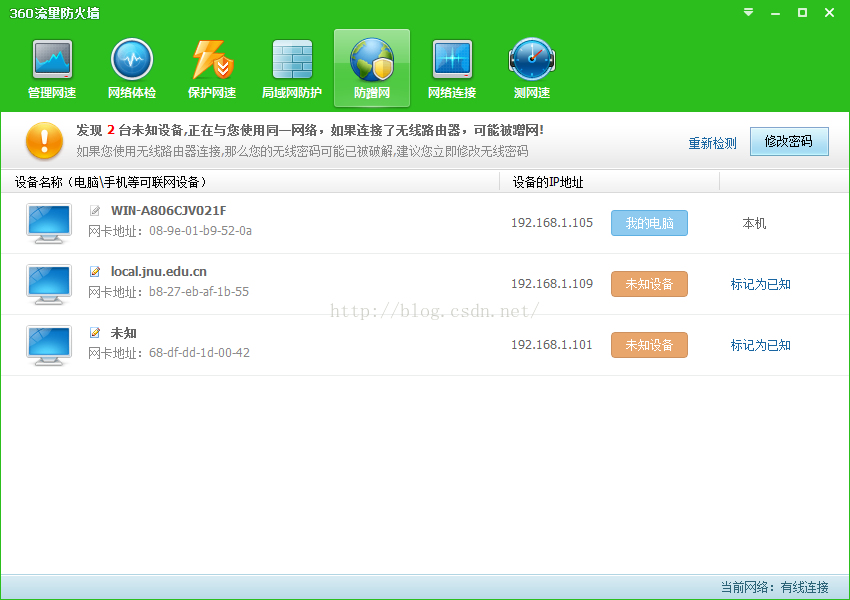
Task: Click 未知设备 badge for 192.168.1.109
Action: 649,284
